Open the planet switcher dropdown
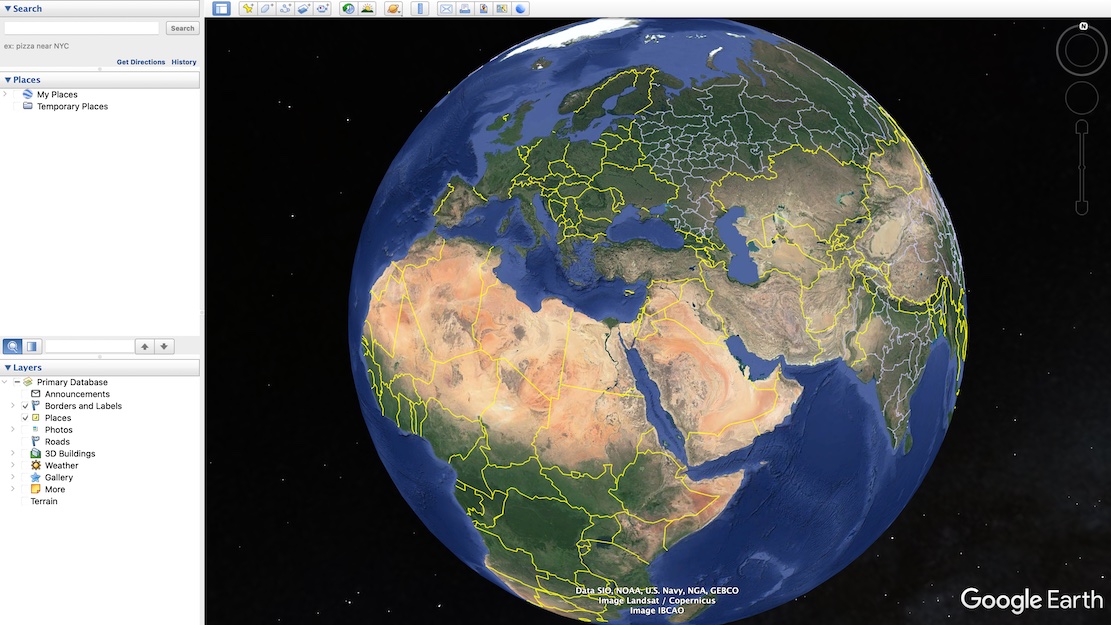The height and width of the screenshot is (625, 1111). [x=395, y=9]
